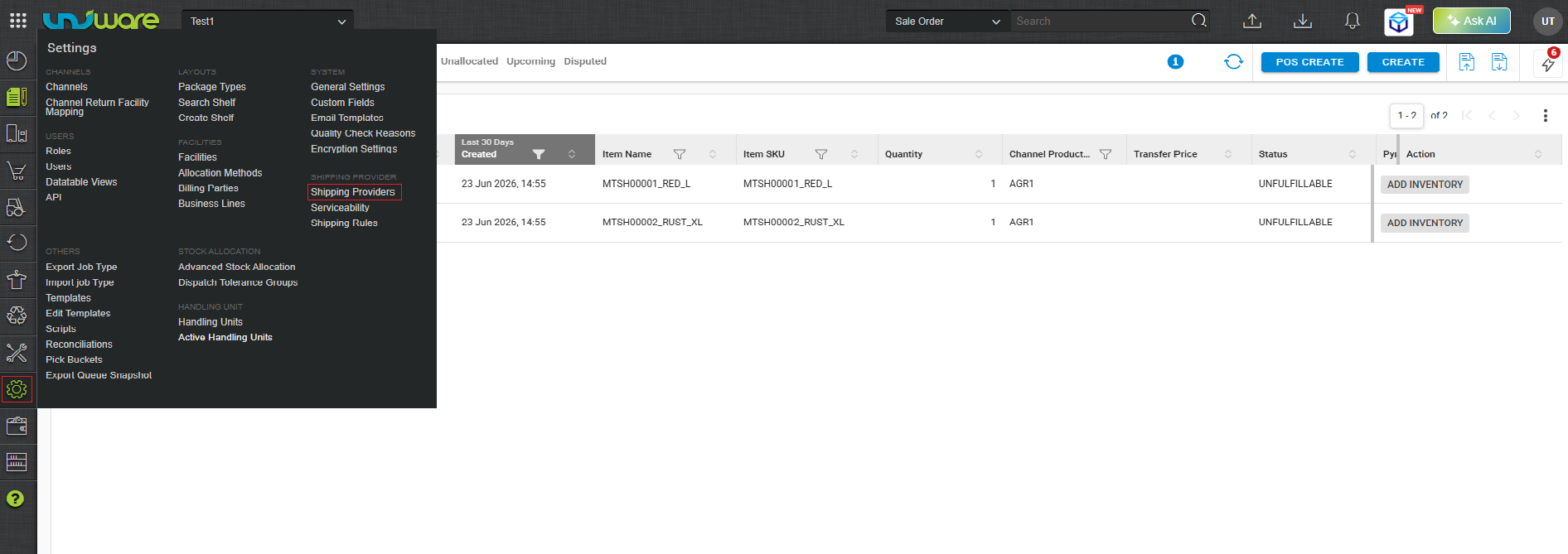Switch to the Upcoming tab
The image size is (1568, 554).
[531, 61]
